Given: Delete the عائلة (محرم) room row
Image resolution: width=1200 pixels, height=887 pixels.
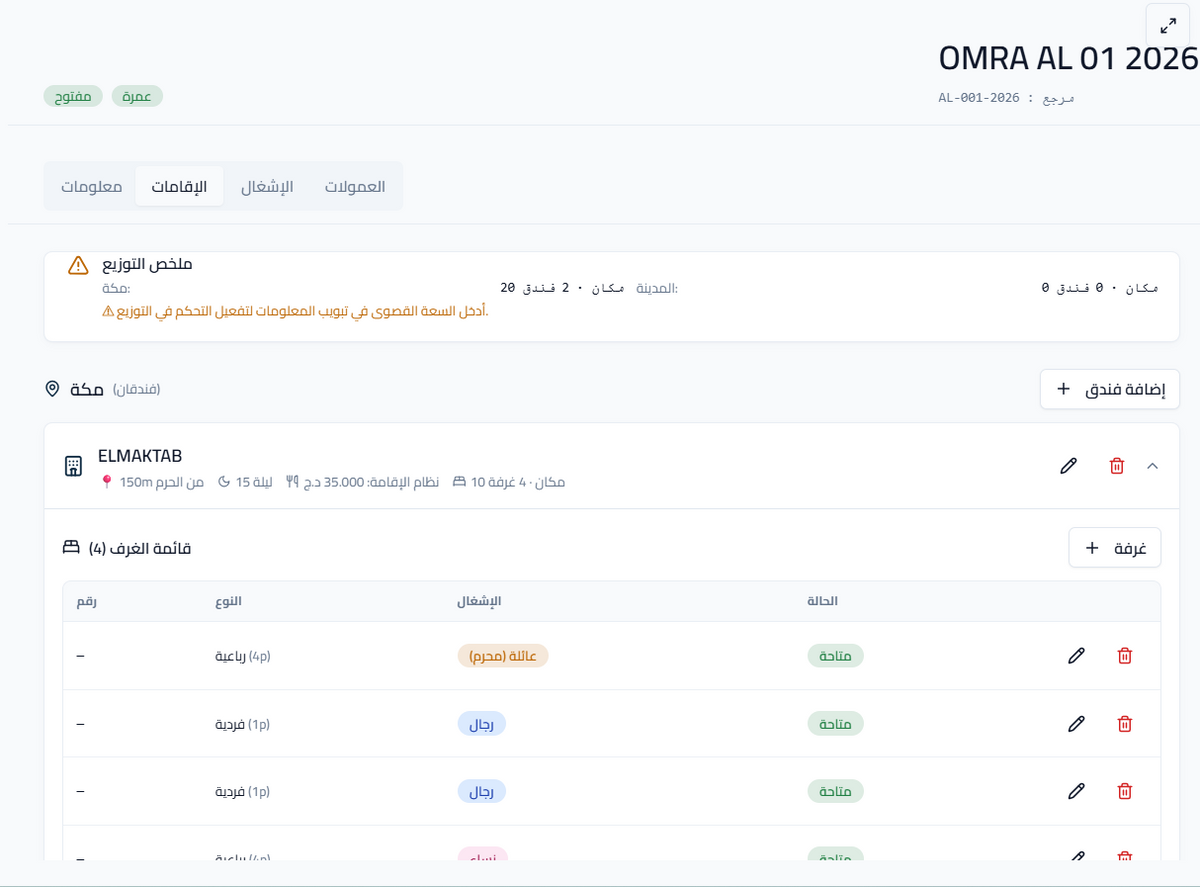Looking at the screenshot, I should click(1125, 656).
